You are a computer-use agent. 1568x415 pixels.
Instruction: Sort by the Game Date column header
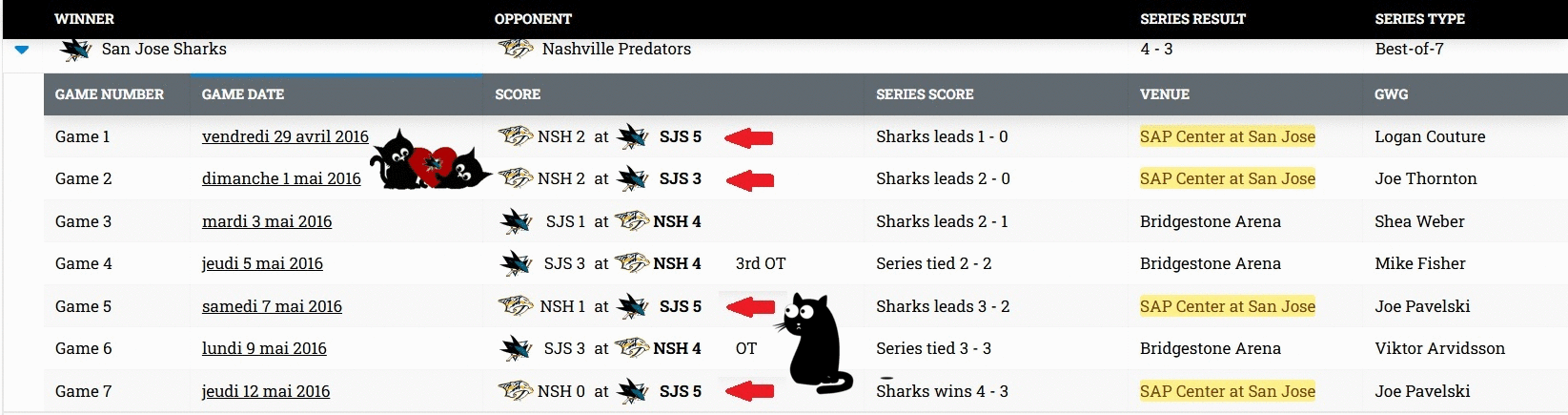[x=243, y=94]
